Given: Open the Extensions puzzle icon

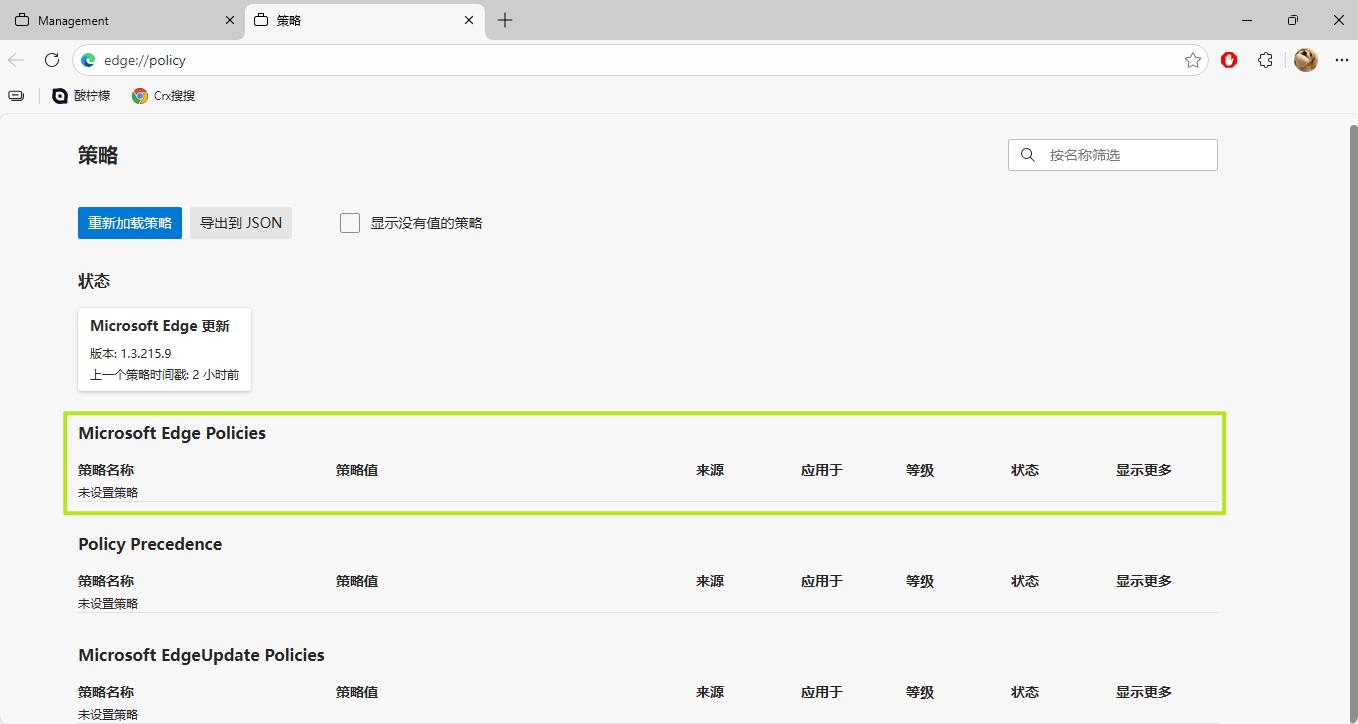Looking at the screenshot, I should pos(1265,60).
